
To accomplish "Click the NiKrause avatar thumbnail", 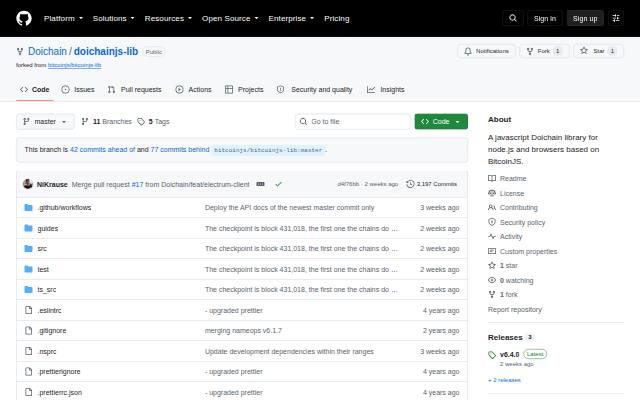I will tap(28, 184).
